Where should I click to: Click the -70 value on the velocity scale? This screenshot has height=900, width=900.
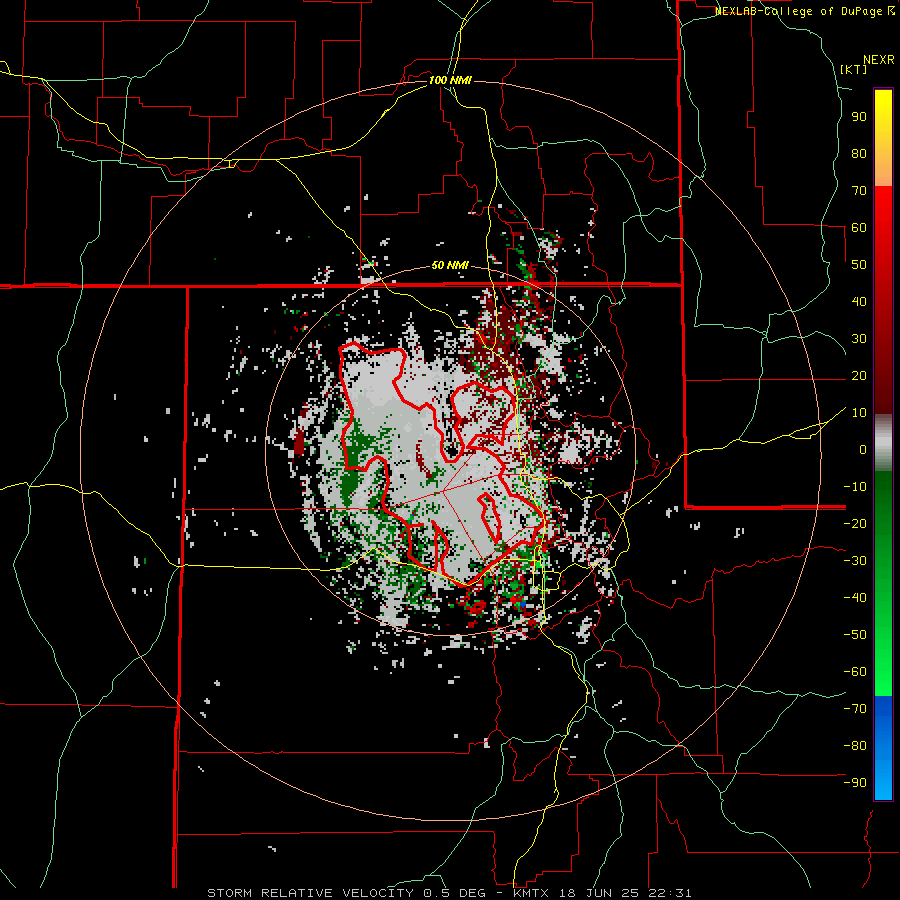855,708
